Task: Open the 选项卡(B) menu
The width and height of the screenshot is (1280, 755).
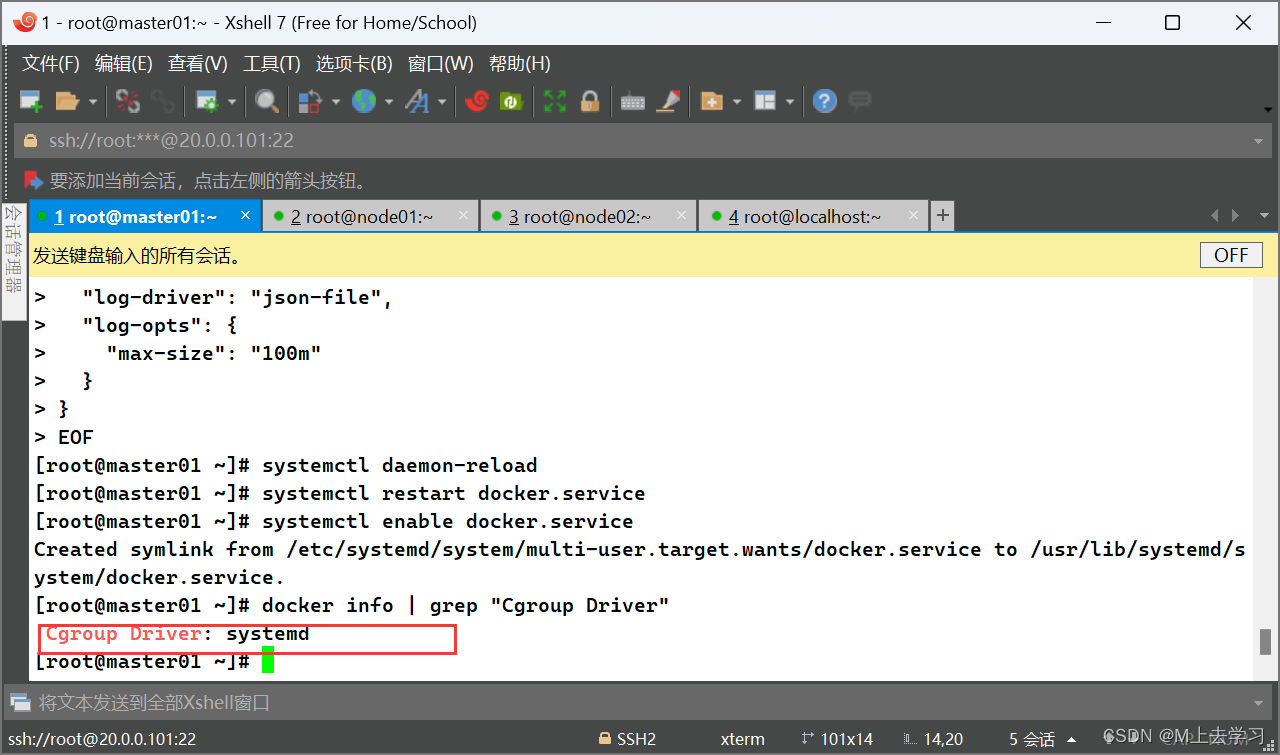Action: click(354, 64)
